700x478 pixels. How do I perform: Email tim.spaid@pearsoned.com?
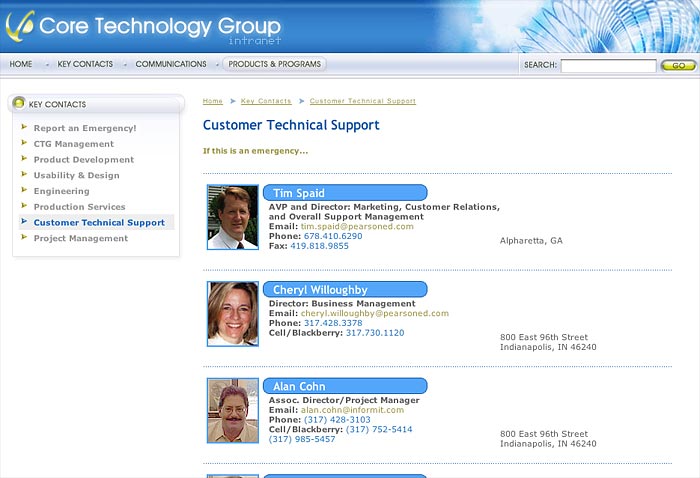coord(357,226)
